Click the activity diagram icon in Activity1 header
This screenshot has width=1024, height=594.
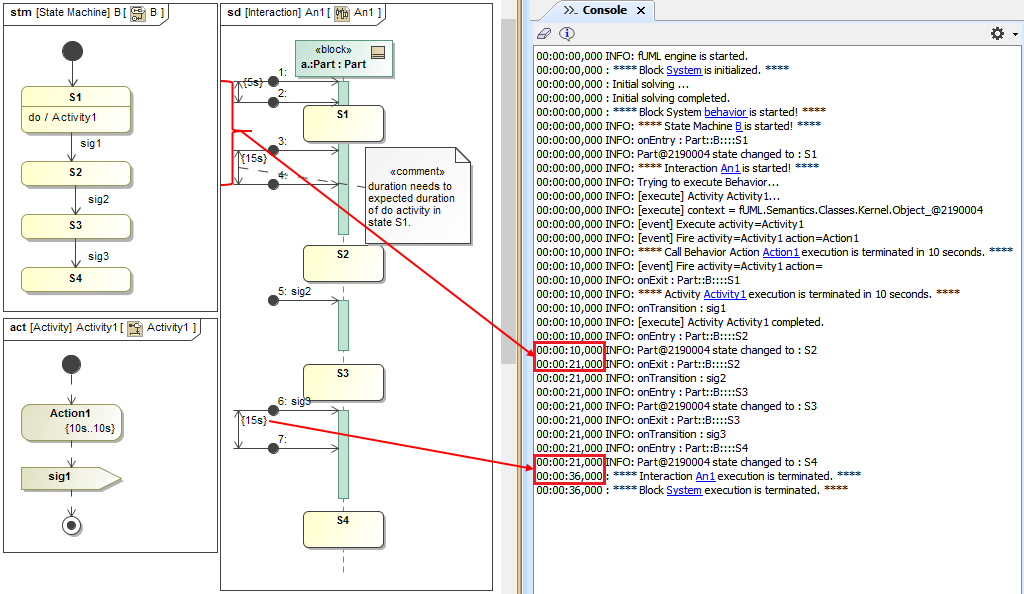pos(134,328)
